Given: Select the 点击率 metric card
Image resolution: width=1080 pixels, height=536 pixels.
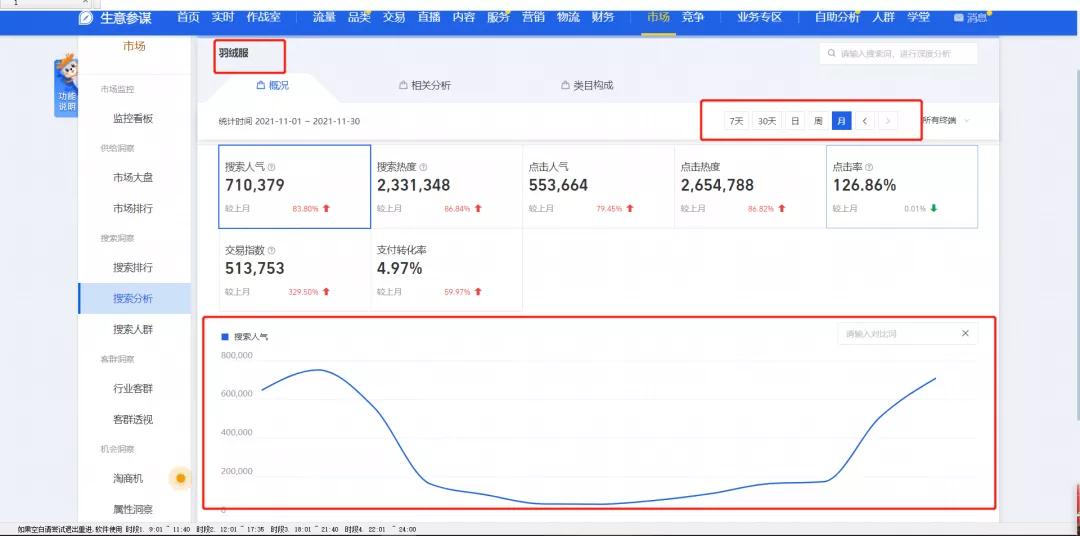Looking at the screenshot, I should pyautogui.click(x=902, y=187).
